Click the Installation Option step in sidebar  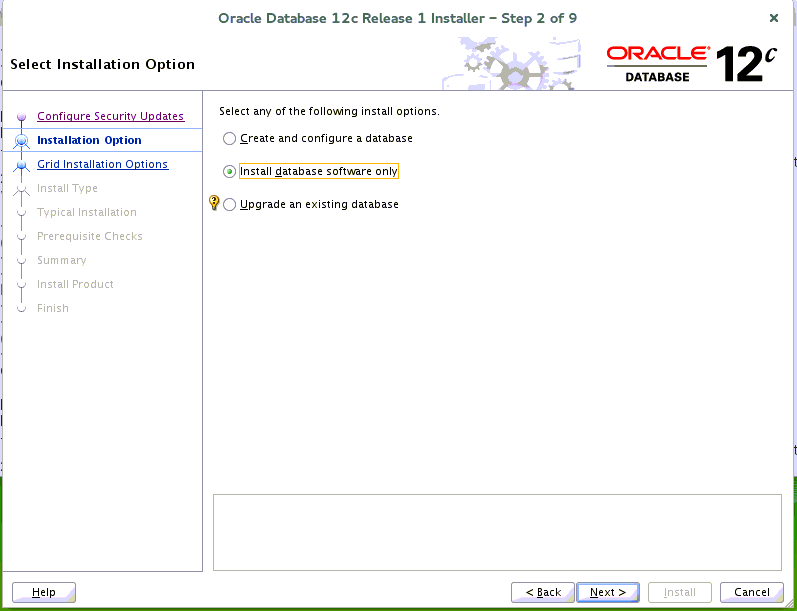tap(89, 140)
